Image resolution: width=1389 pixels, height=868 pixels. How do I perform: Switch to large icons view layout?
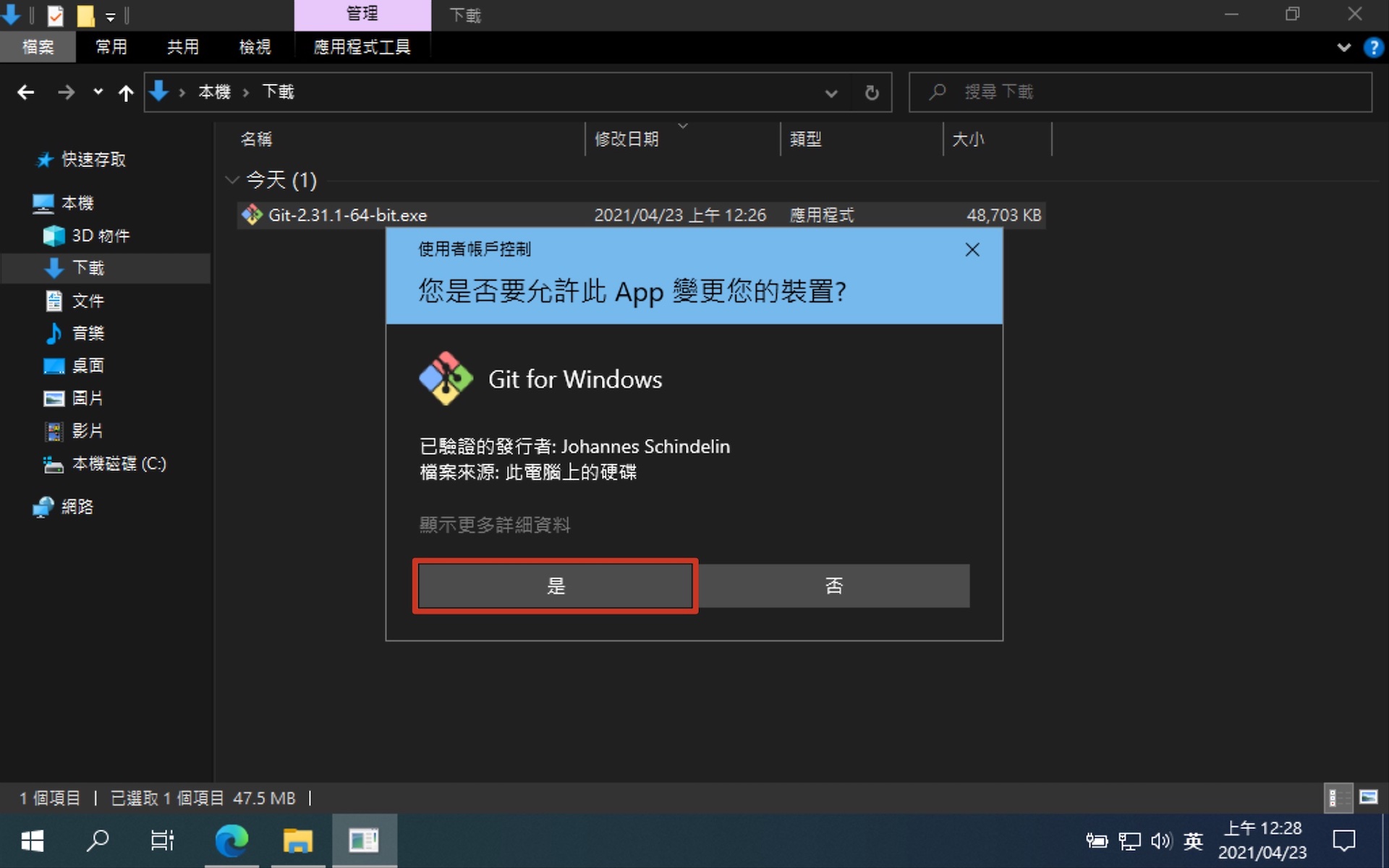1369,798
